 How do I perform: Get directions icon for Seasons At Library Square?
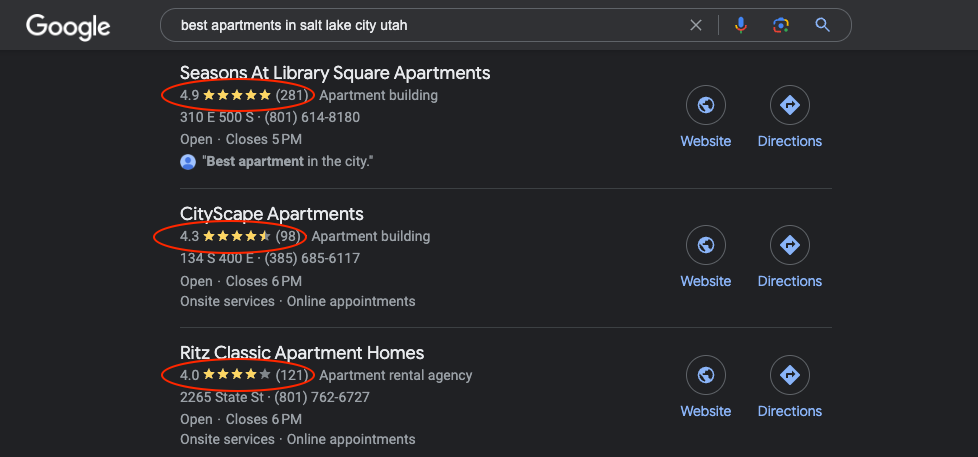[790, 105]
